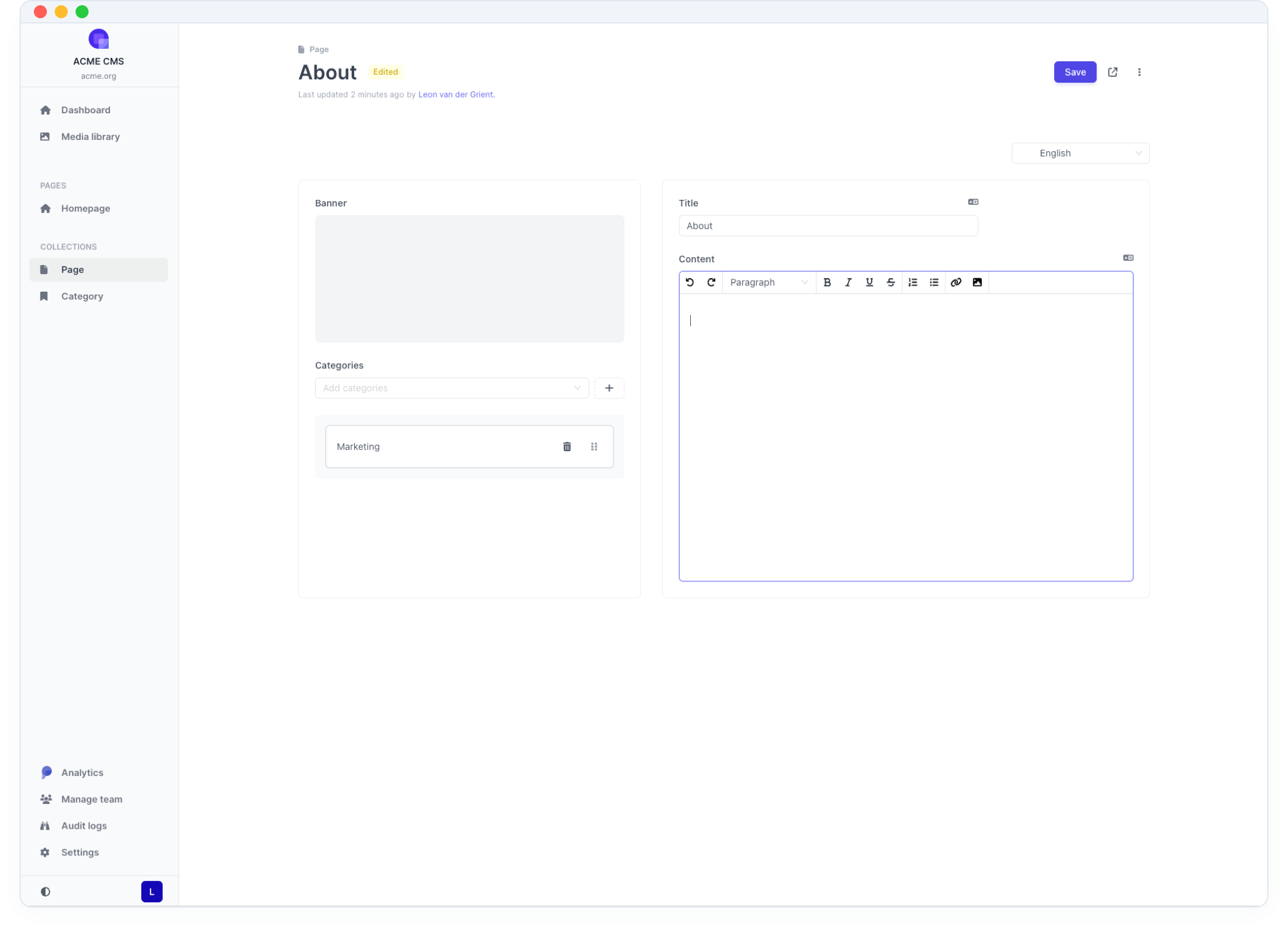Click the undo icon in editor toolbar

tap(690, 282)
